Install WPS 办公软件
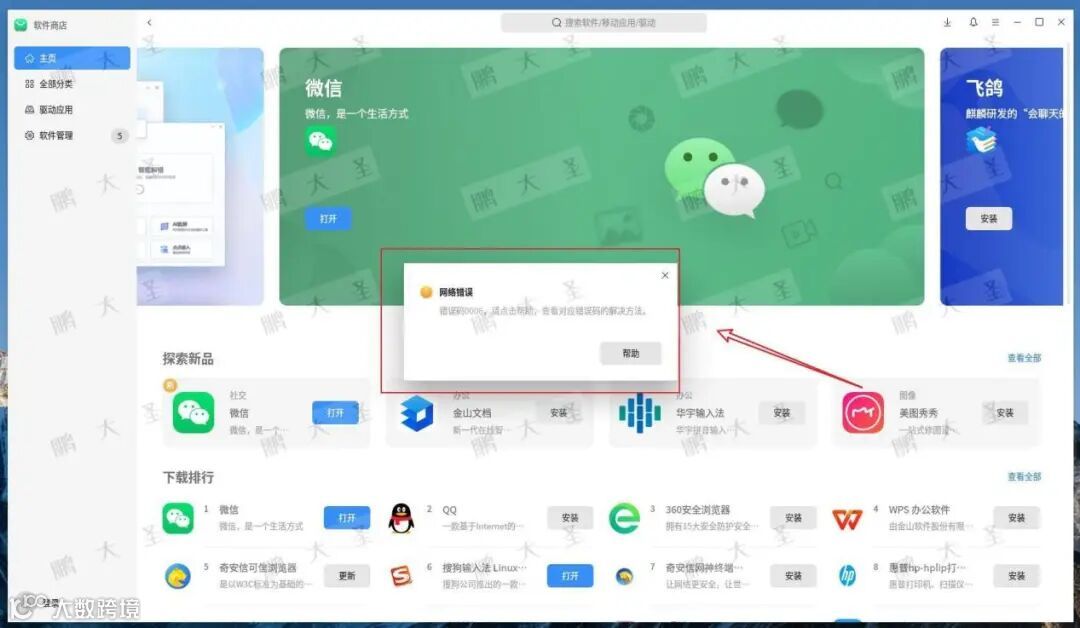This screenshot has height=628, width=1080. (x=1017, y=518)
